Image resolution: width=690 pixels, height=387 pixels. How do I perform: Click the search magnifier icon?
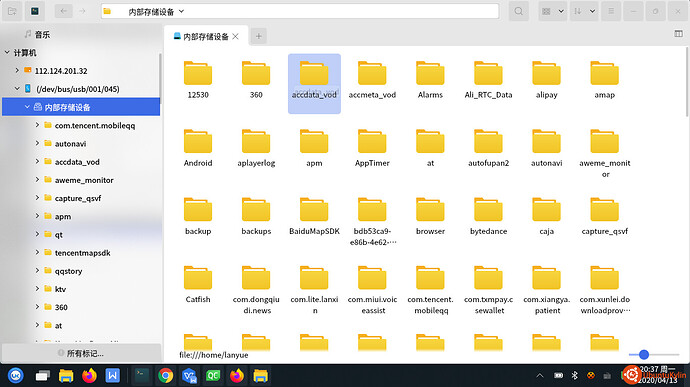[519, 11]
